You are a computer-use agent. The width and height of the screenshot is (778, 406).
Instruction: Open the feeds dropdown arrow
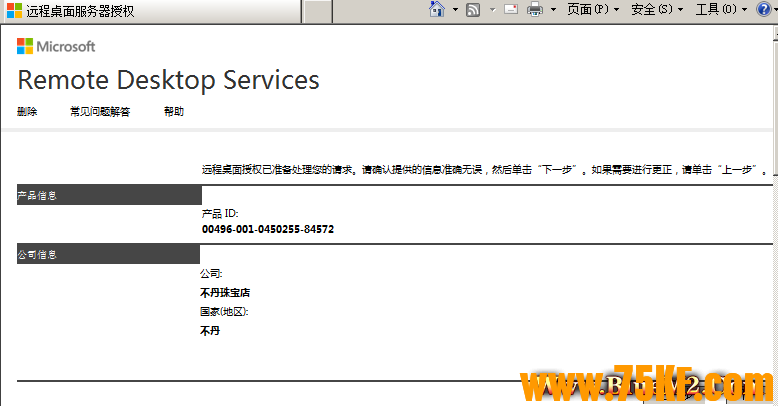click(492, 9)
